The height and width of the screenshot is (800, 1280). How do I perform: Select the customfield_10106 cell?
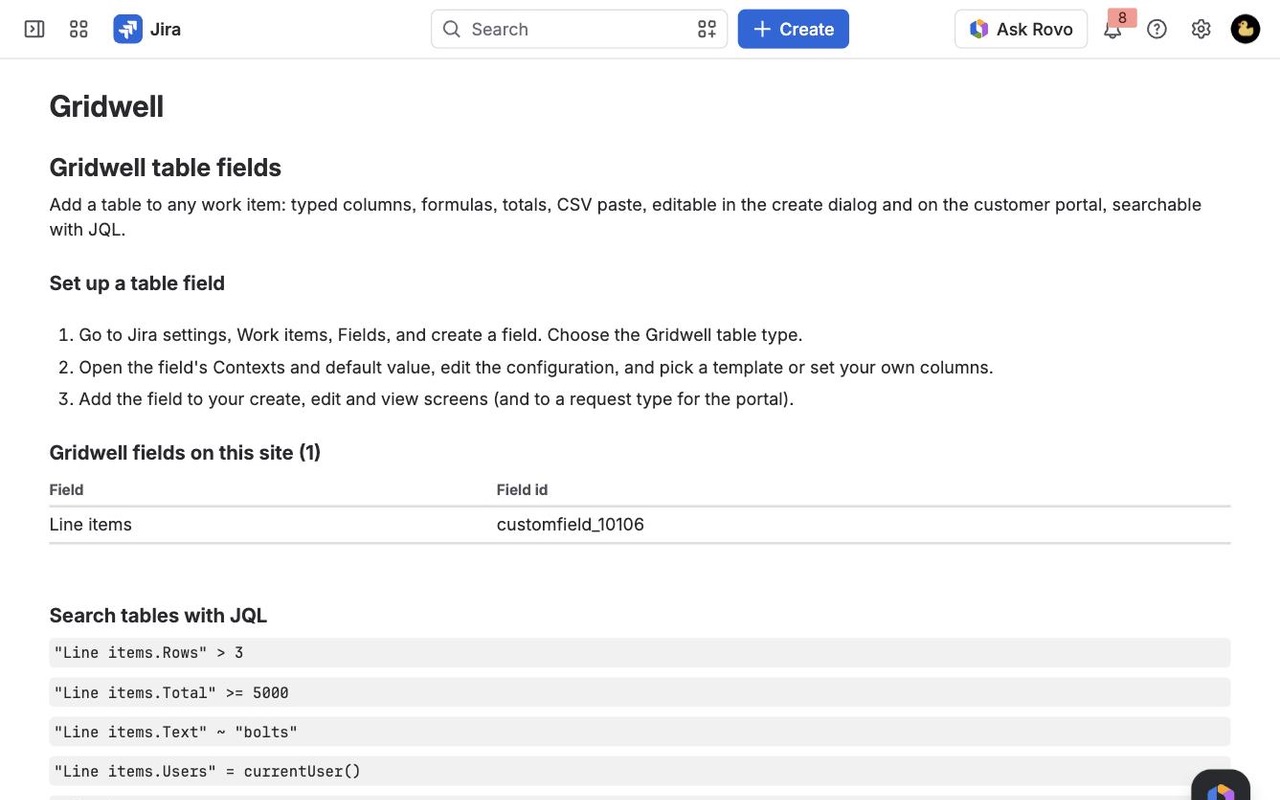(570, 524)
